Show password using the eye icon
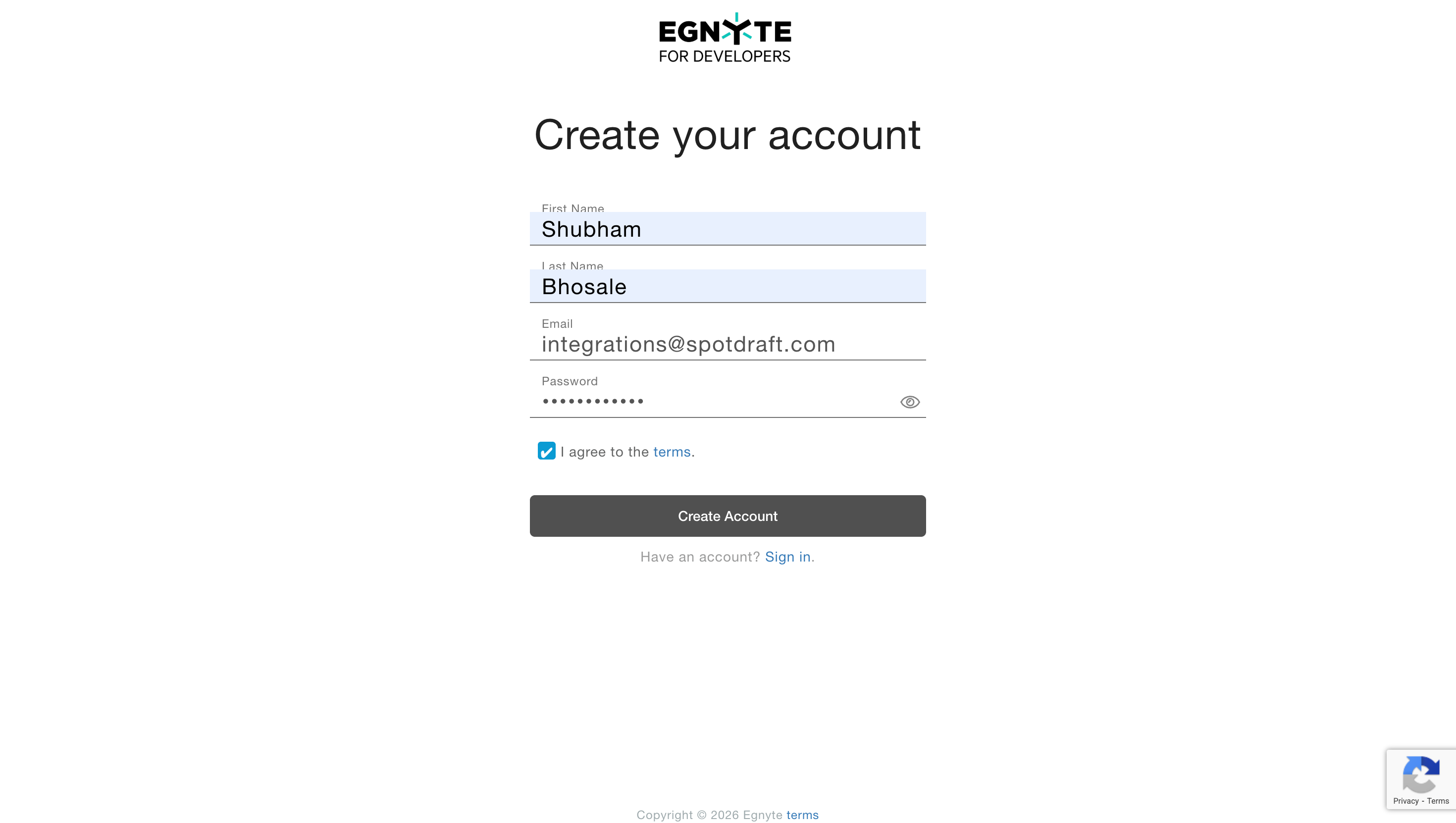The width and height of the screenshot is (1456, 823). [x=909, y=402]
